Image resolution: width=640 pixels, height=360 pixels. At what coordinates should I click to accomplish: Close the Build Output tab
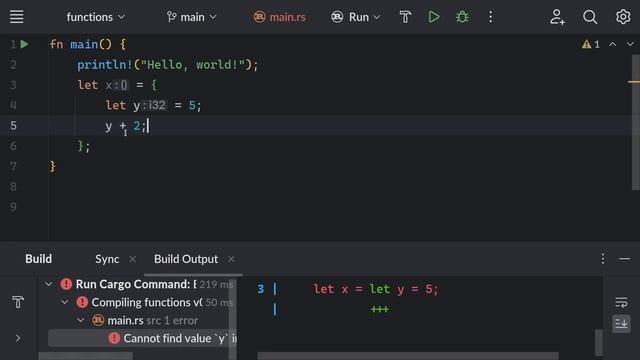click(x=231, y=259)
